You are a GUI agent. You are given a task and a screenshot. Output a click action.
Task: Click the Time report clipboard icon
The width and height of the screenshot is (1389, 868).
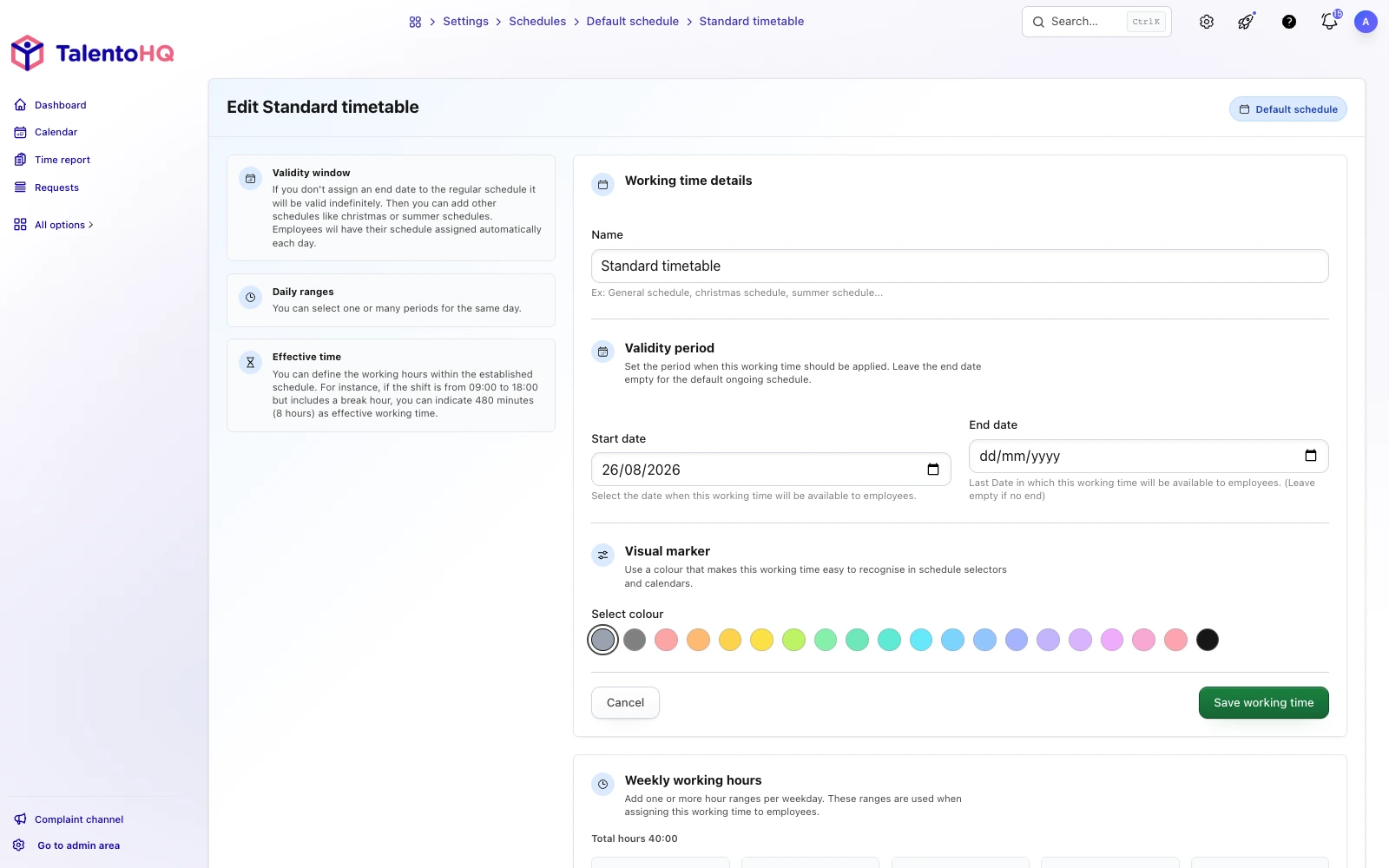(20, 160)
